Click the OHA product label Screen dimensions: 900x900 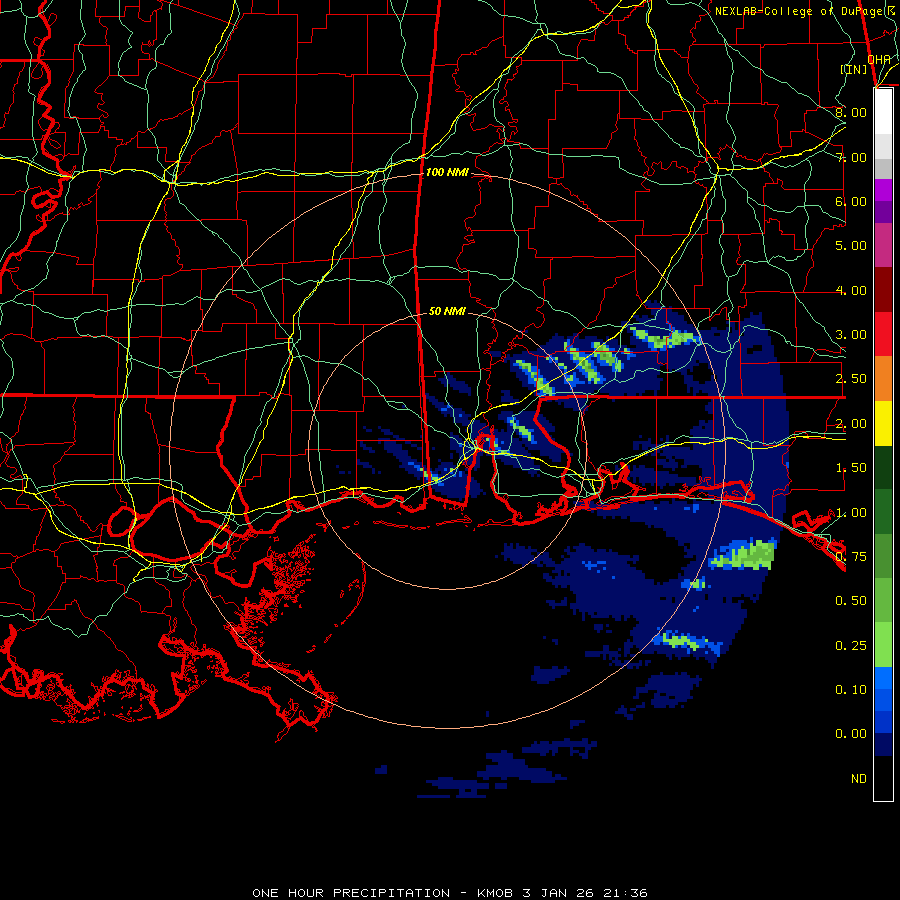879,60
